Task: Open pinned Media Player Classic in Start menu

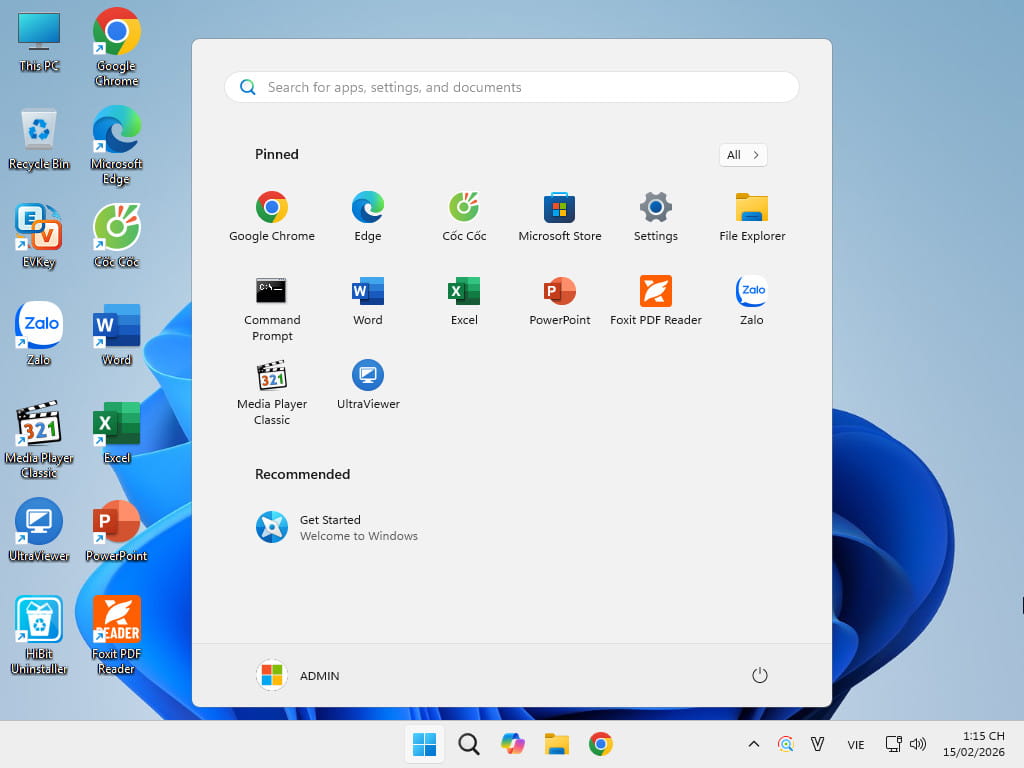Action: point(272,392)
